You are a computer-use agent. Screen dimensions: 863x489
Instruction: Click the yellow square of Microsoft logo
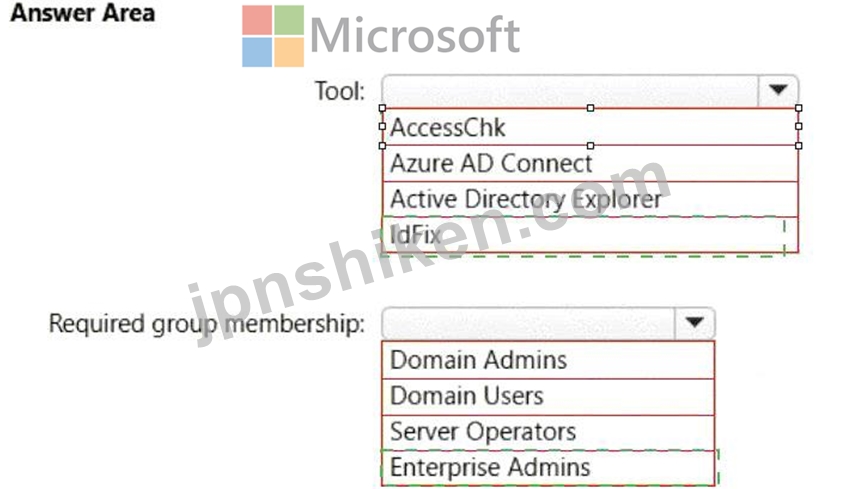289,52
